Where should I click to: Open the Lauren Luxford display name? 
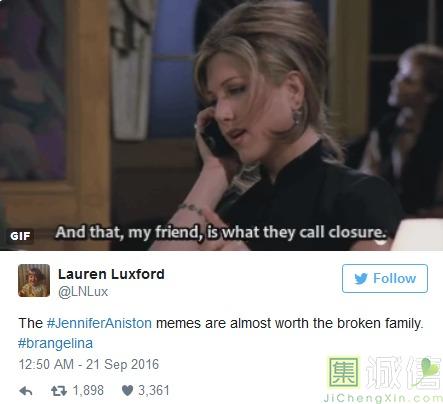pos(111,274)
